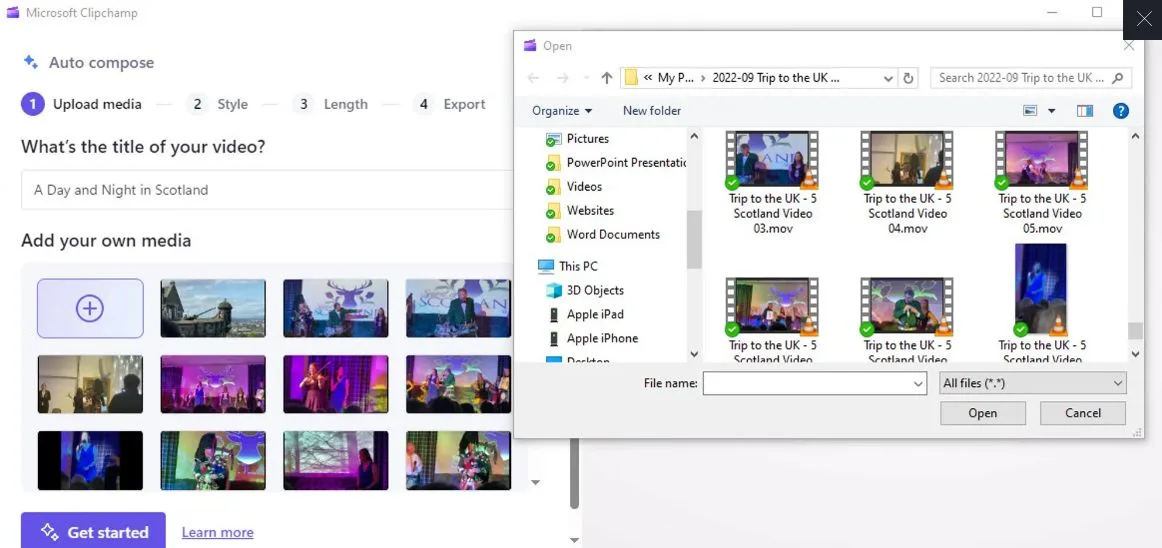Open the Word Documents folder
Screen dimensions: 1162x548
(613, 234)
